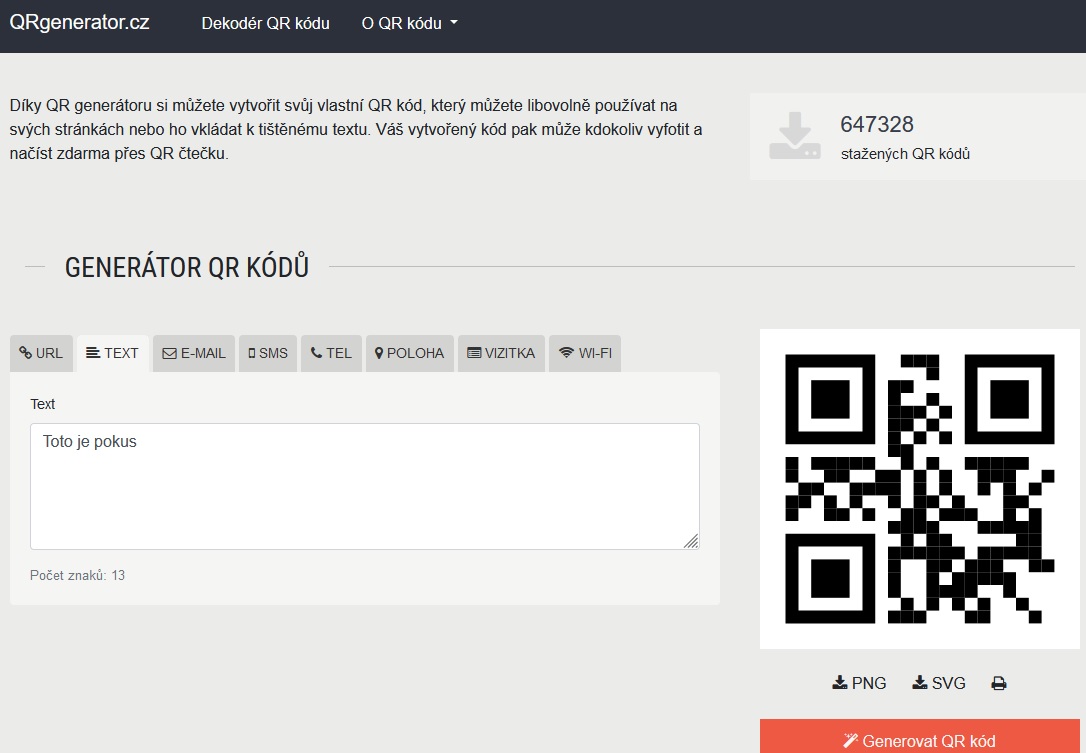Image resolution: width=1086 pixels, height=753 pixels.
Task: Click the Počet znaků: 13 counter
Action: click(78, 576)
